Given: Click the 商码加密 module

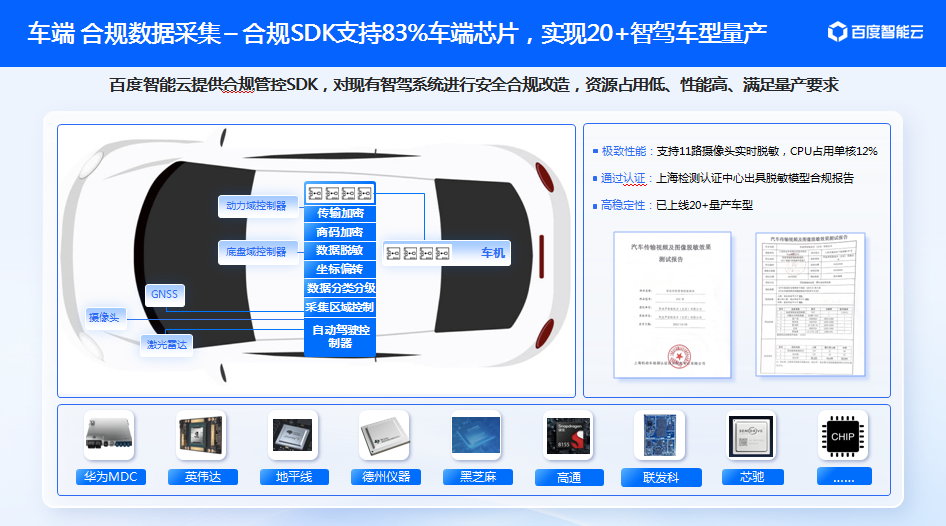Looking at the screenshot, I should pyautogui.click(x=340, y=232).
